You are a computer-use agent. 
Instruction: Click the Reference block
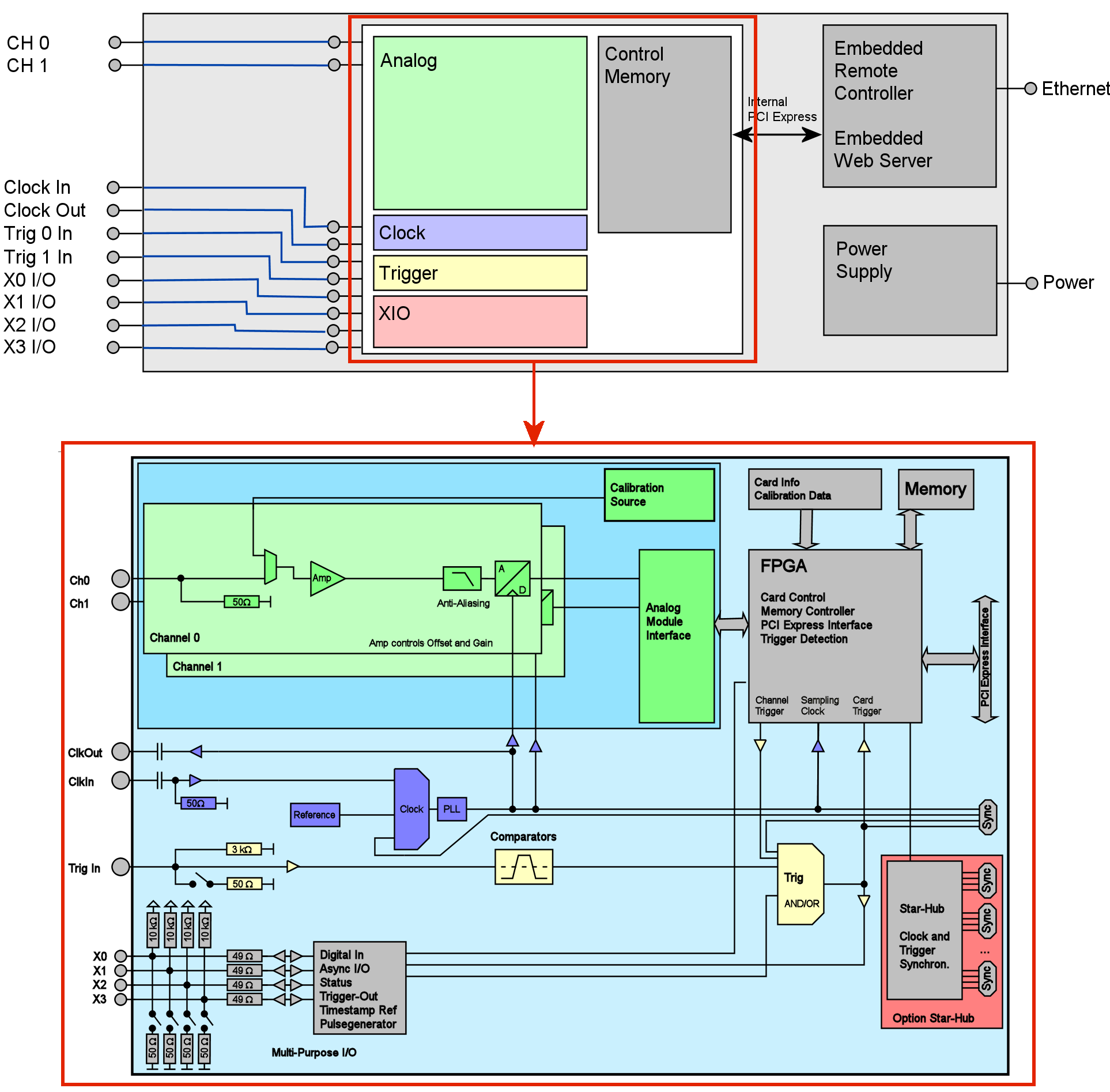pyautogui.click(x=315, y=815)
